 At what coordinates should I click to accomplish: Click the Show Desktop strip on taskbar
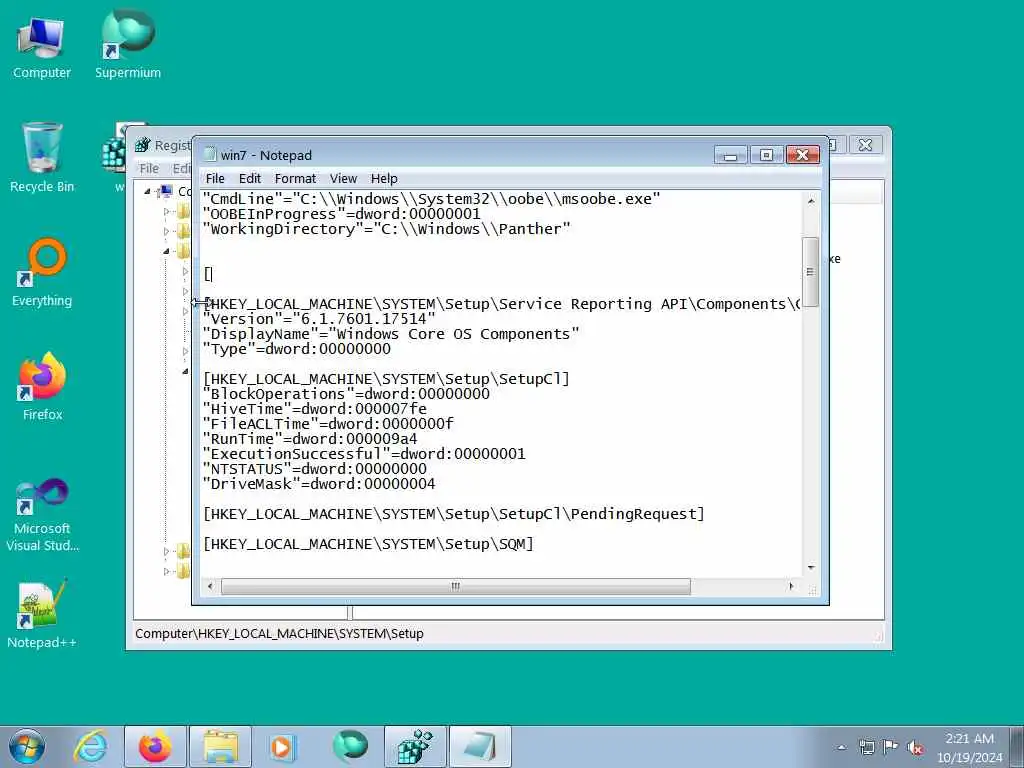coord(1017,746)
